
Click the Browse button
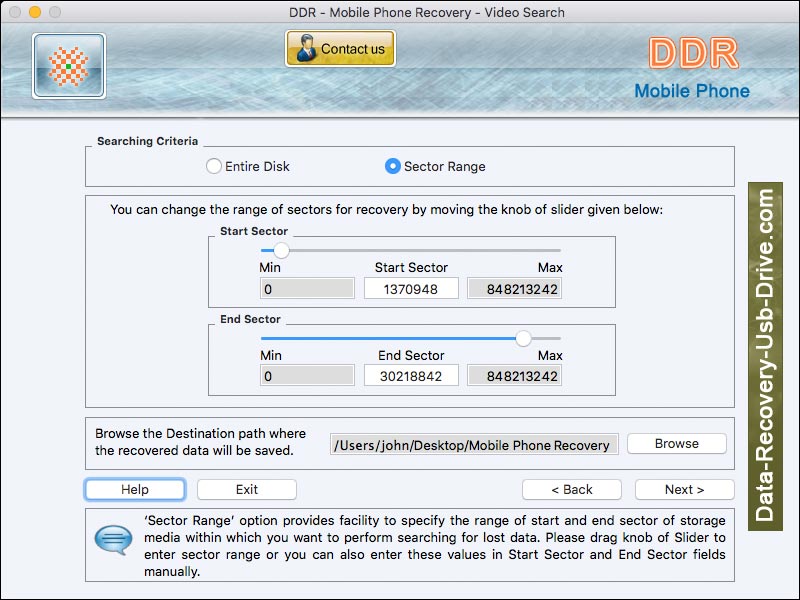coord(676,443)
